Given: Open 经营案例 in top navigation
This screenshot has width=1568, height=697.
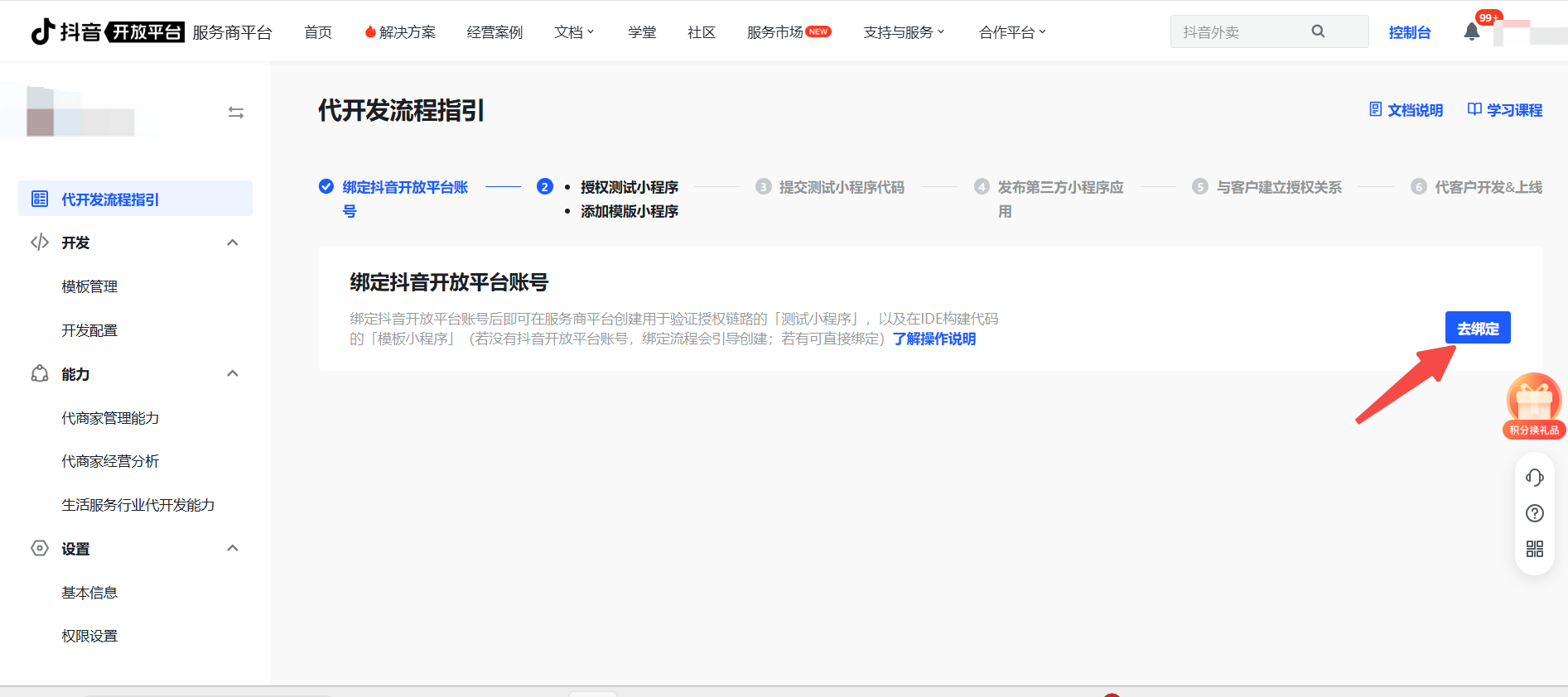Looking at the screenshot, I should coord(495,32).
